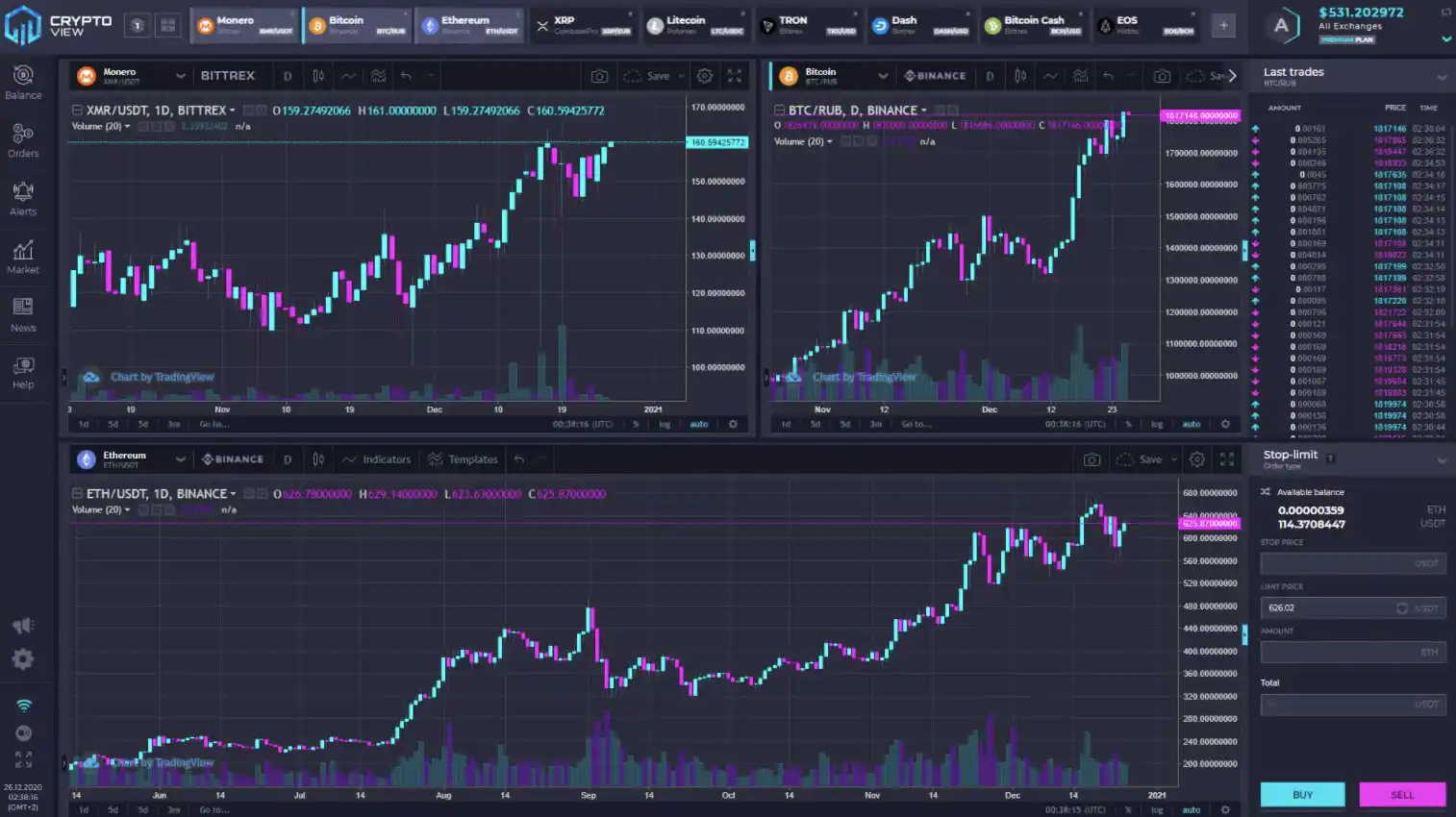
Task: Open Monero chart settings gear
Action: click(705, 76)
